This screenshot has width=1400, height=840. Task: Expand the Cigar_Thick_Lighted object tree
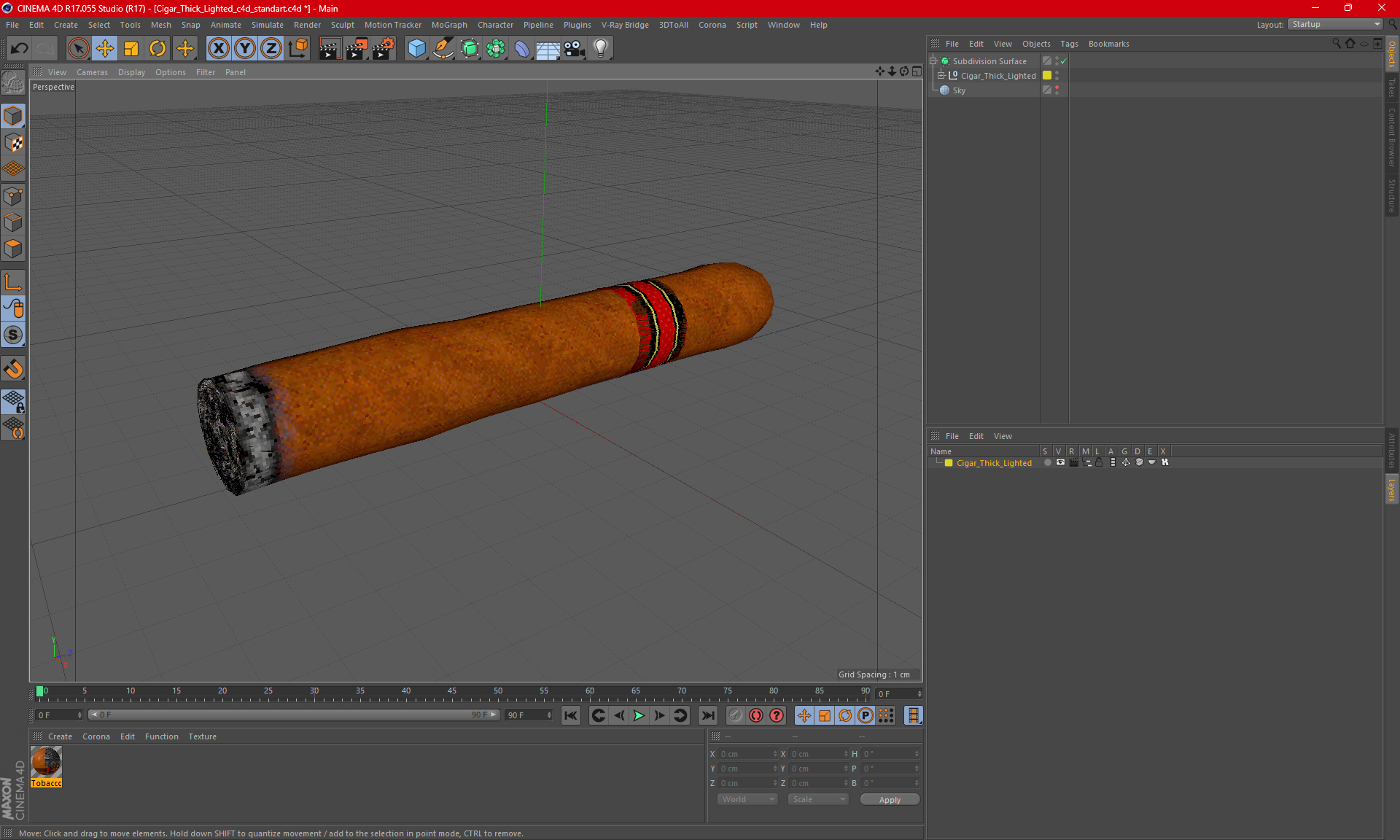(x=941, y=76)
